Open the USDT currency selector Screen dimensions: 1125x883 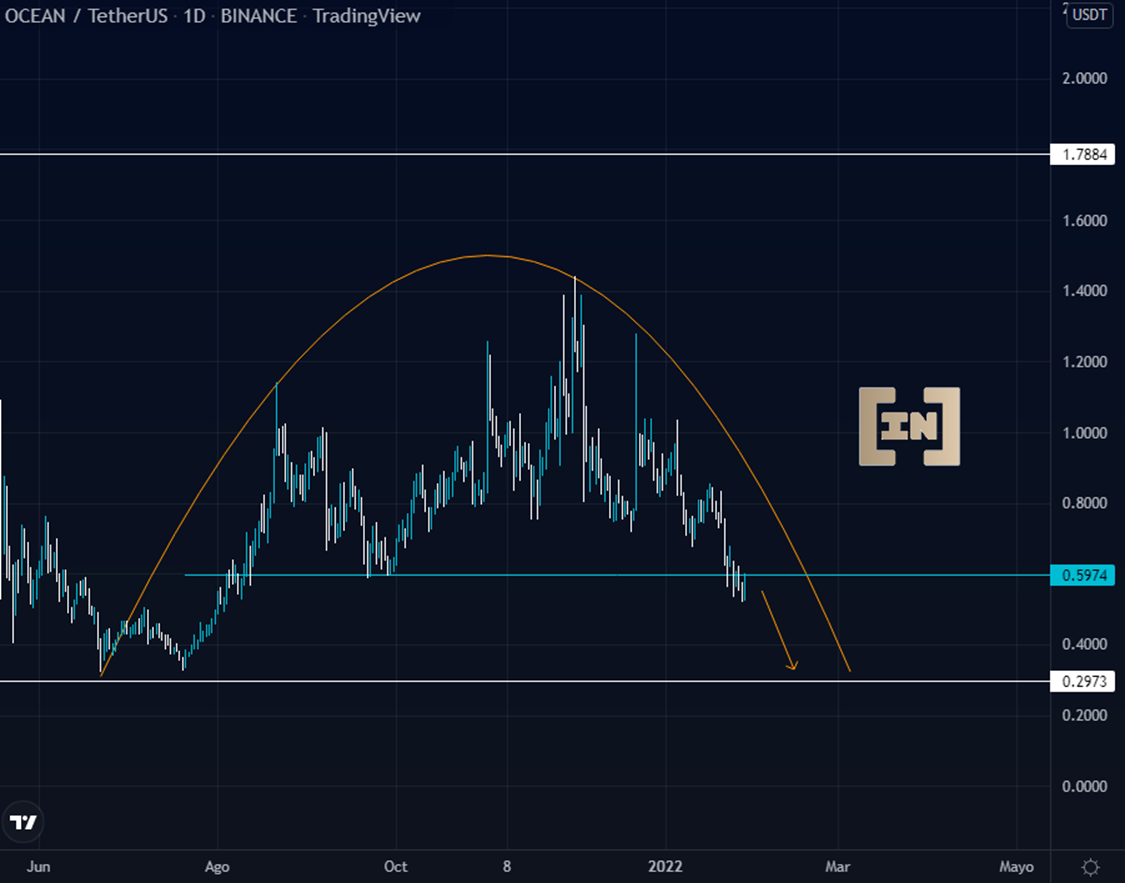[1090, 15]
